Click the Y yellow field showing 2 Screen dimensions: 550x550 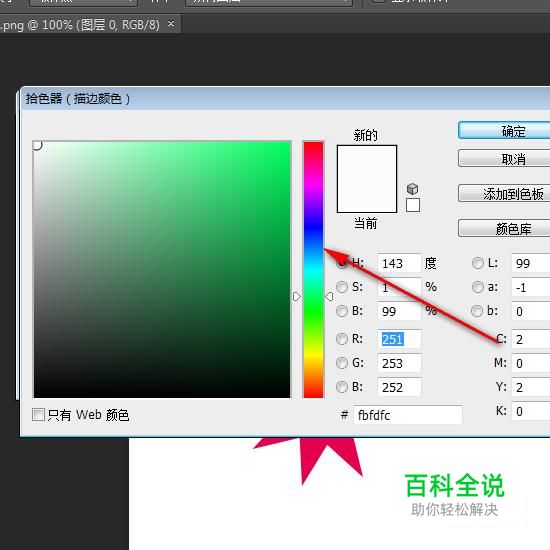(531, 387)
